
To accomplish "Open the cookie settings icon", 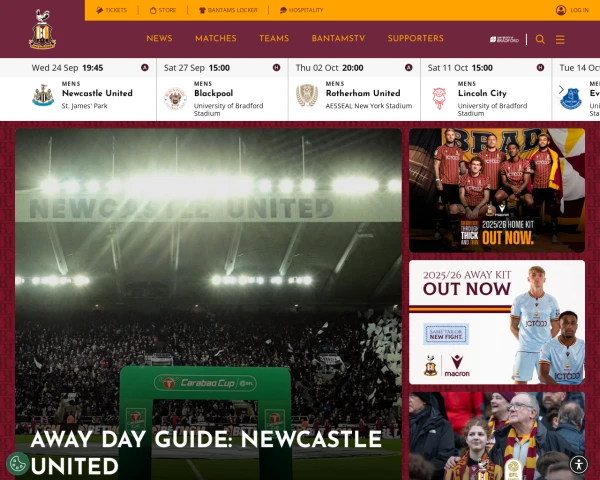I will click(x=17, y=464).
